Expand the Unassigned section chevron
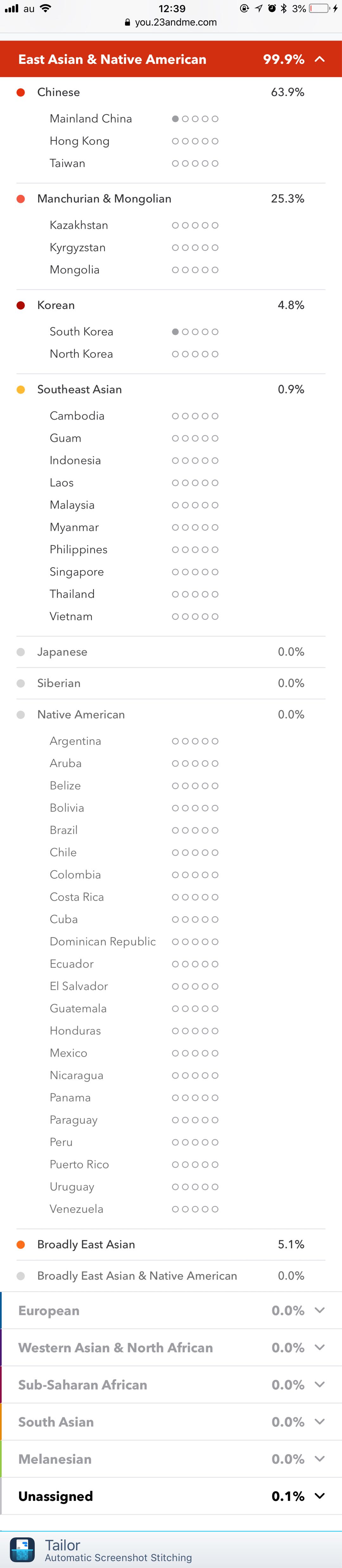Viewport: 342px width, 1568px height. 320,1496
